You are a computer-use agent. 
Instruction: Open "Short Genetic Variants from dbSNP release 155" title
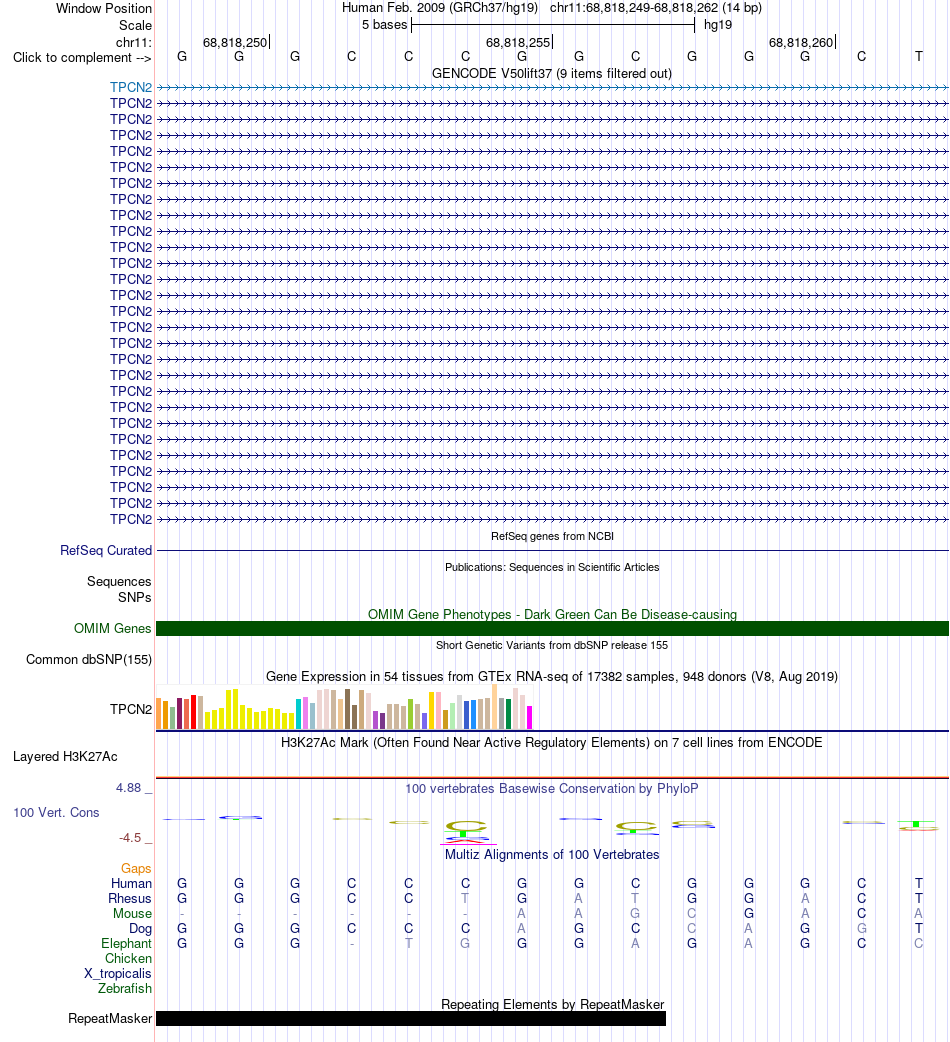click(x=552, y=645)
